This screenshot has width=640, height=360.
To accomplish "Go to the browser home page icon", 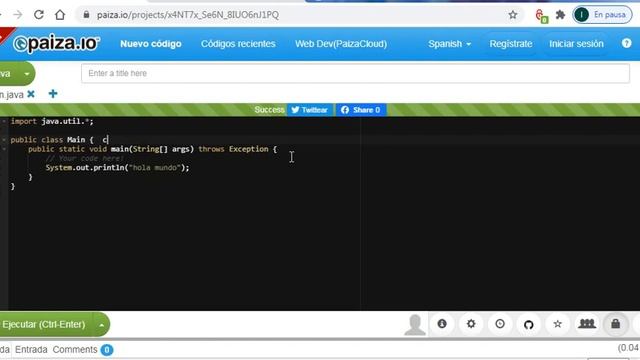I will tap(60, 15).
